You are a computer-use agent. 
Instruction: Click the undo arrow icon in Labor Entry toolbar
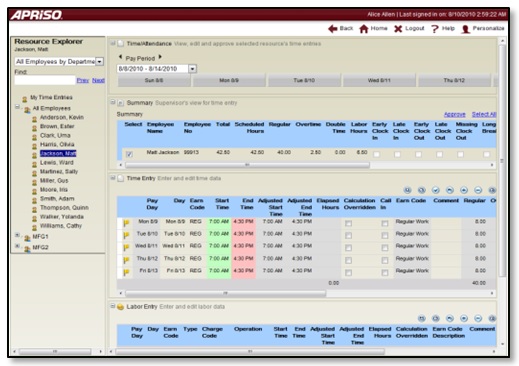click(x=450, y=318)
